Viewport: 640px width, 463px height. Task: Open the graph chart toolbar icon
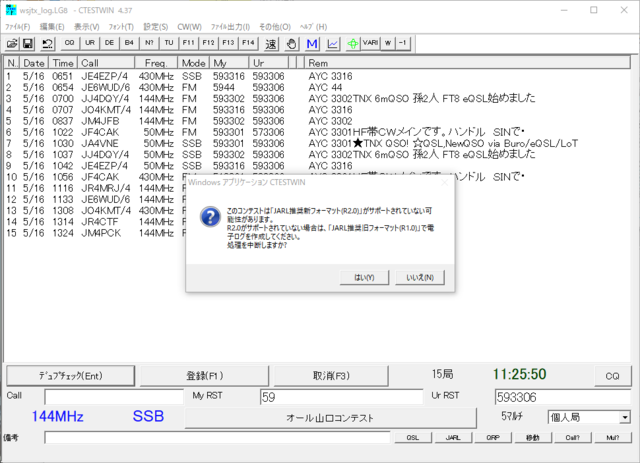[333, 44]
